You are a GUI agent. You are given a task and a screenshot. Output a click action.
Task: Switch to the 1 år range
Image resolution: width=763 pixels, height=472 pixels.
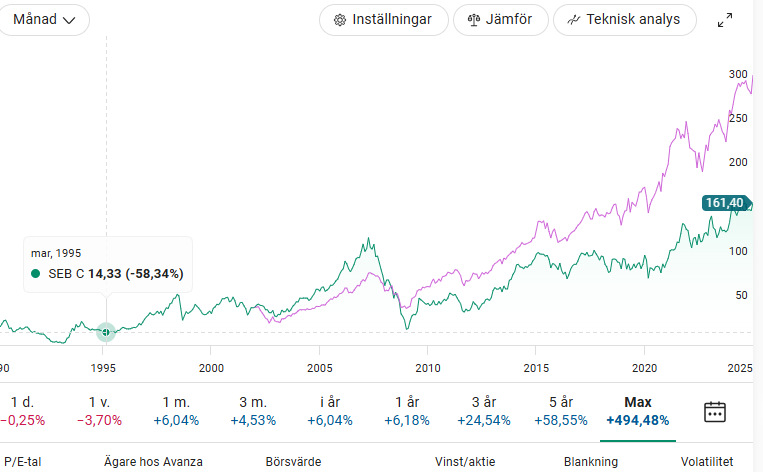point(406,410)
